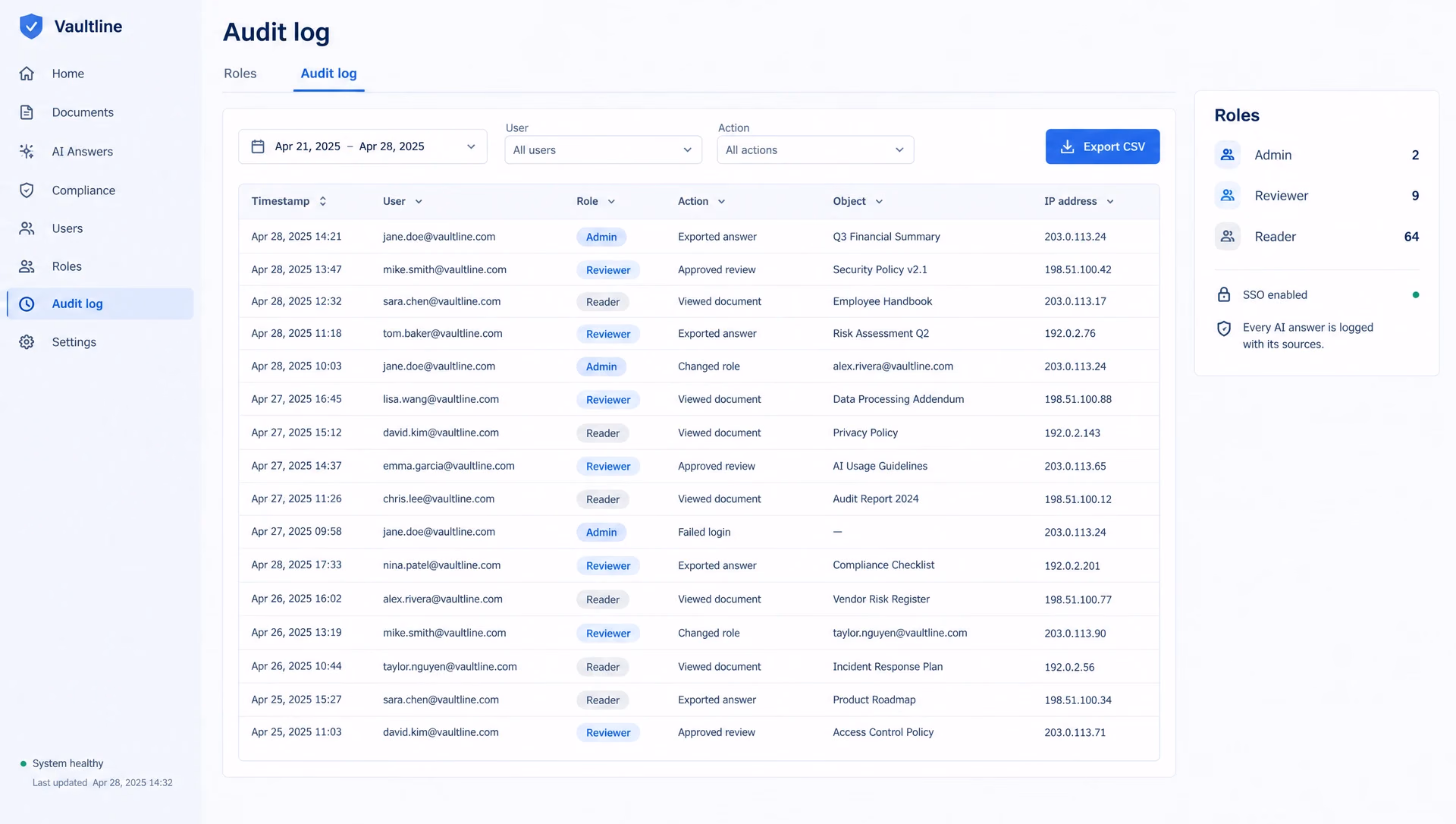
Task: Go to Documents in the sidebar
Action: click(x=100, y=112)
